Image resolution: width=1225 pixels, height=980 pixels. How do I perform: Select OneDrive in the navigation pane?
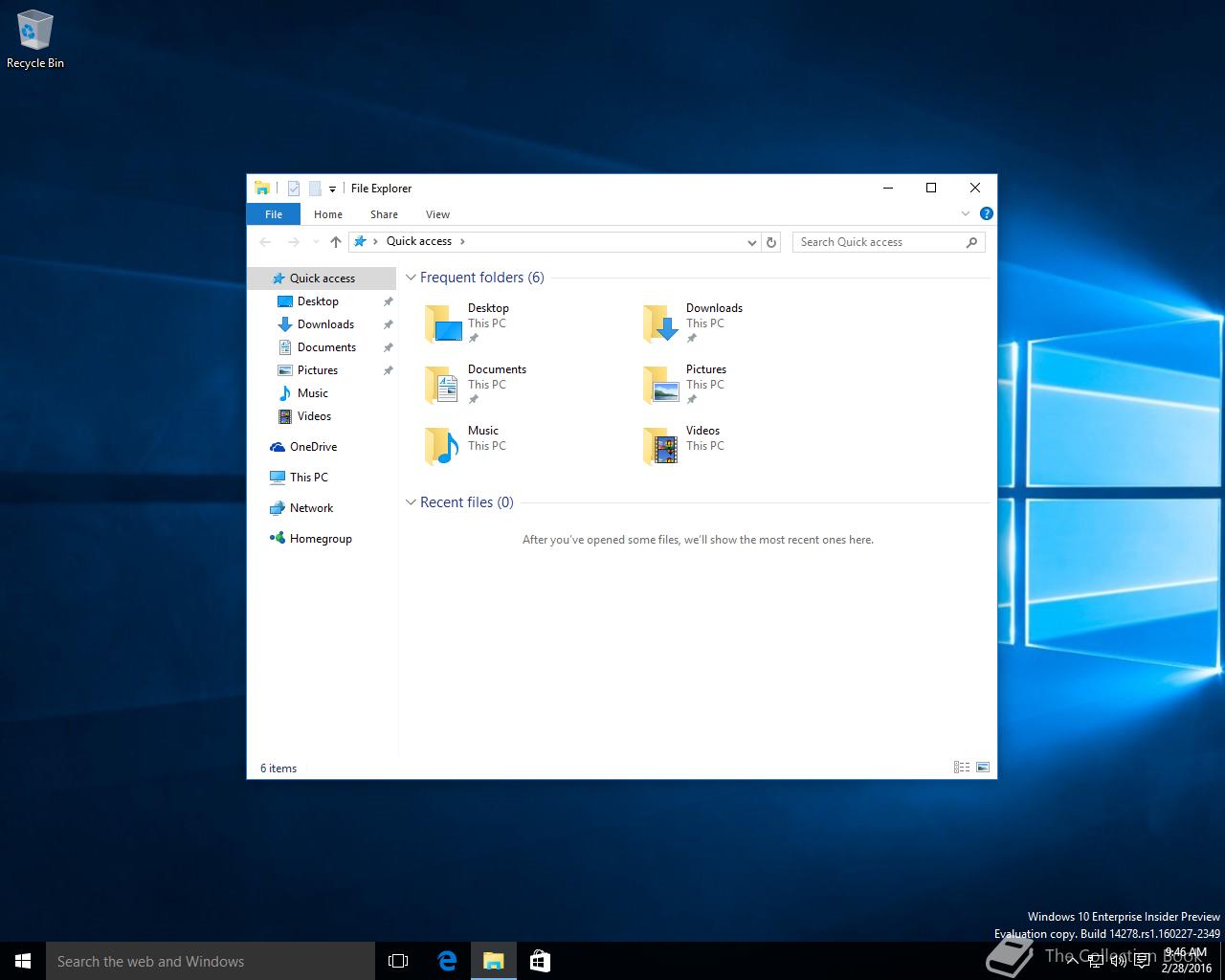pos(313,447)
